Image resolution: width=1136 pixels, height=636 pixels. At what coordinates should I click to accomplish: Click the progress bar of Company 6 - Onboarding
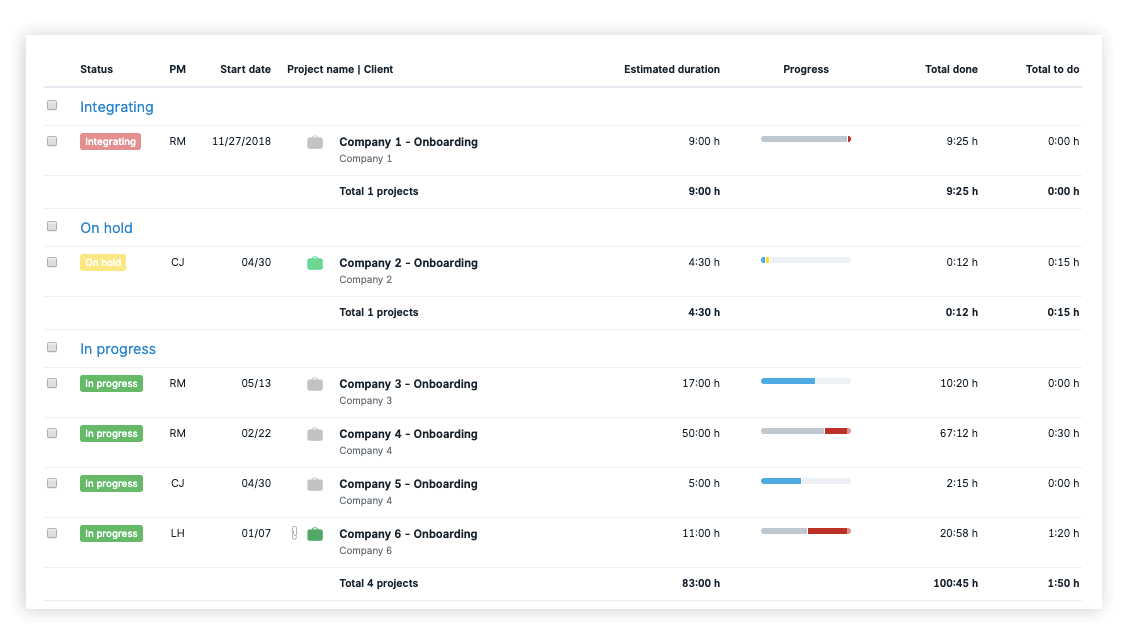click(x=806, y=531)
